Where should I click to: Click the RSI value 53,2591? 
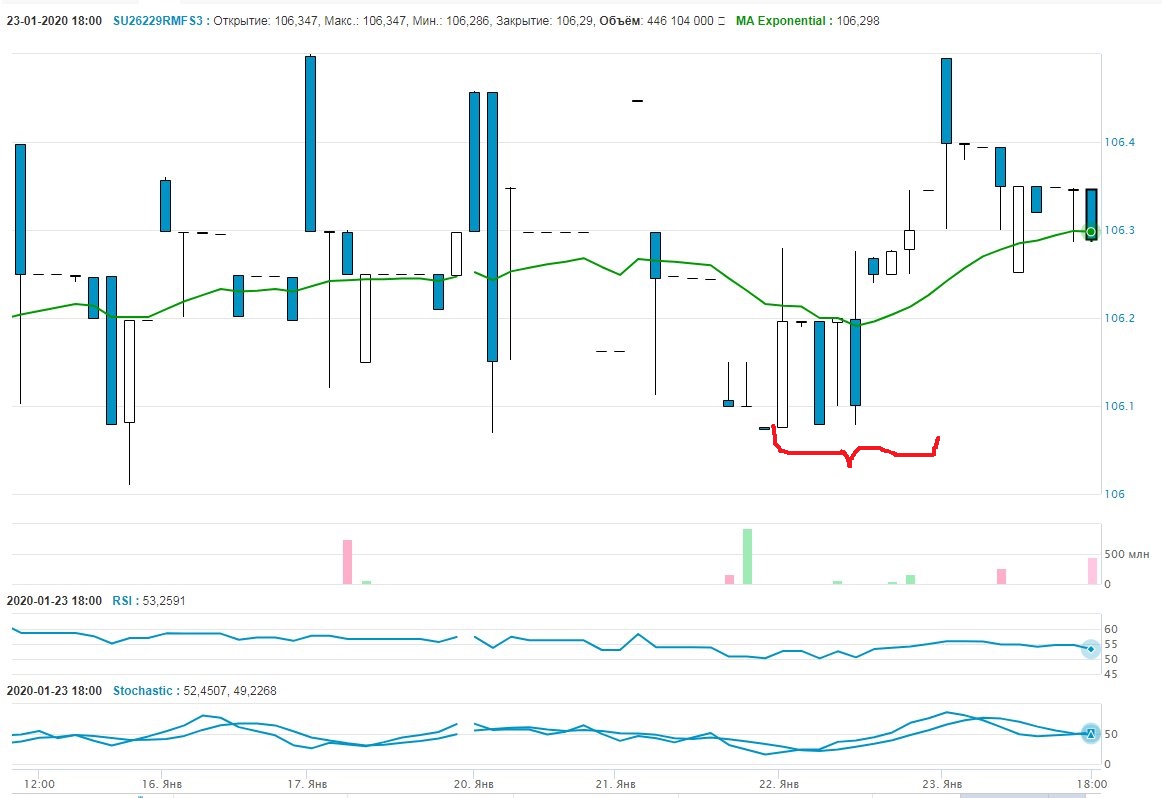point(164,601)
